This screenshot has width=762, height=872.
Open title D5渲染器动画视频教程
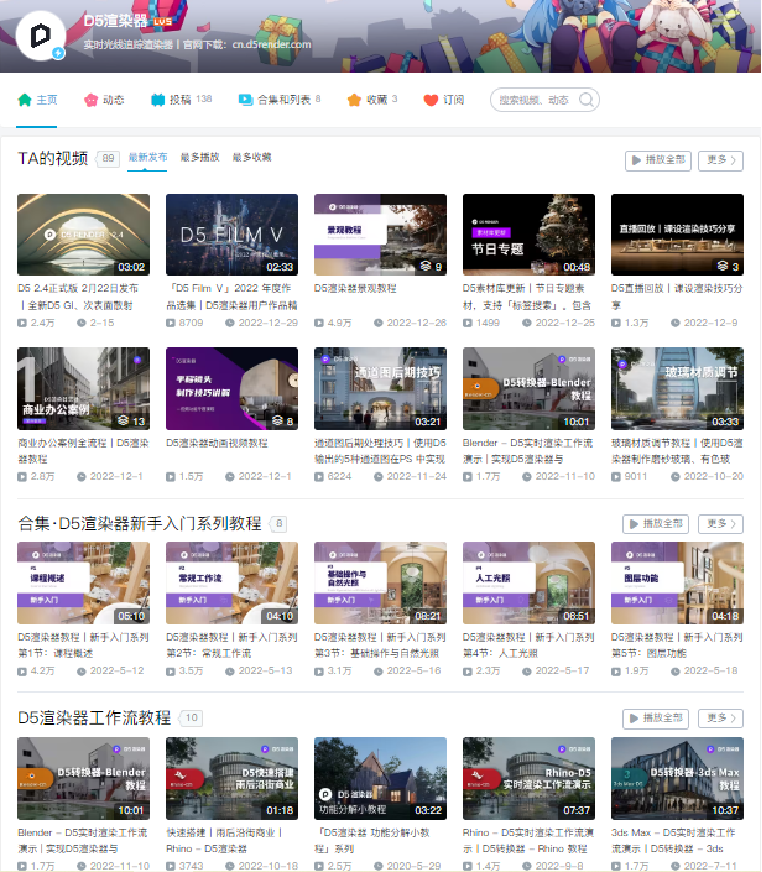(x=217, y=443)
